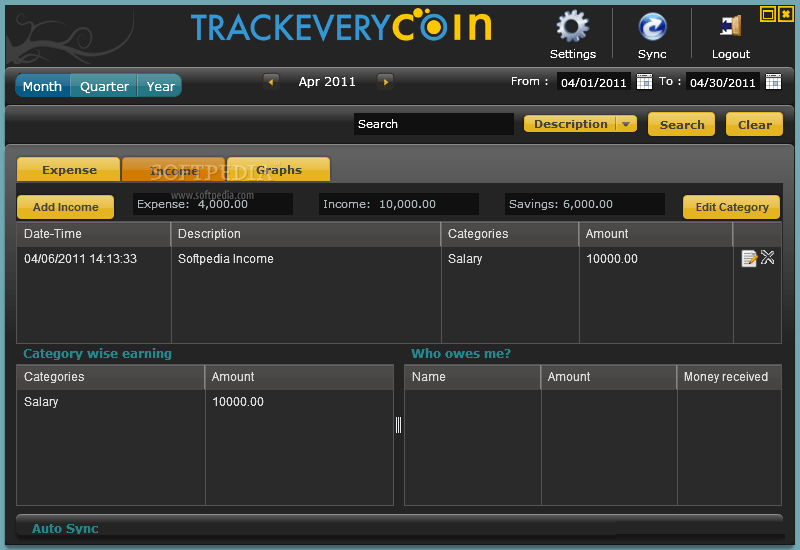The width and height of the screenshot is (800, 550).
Task: Maximize the TrackEveryCoin window
Action: [768, 14]
